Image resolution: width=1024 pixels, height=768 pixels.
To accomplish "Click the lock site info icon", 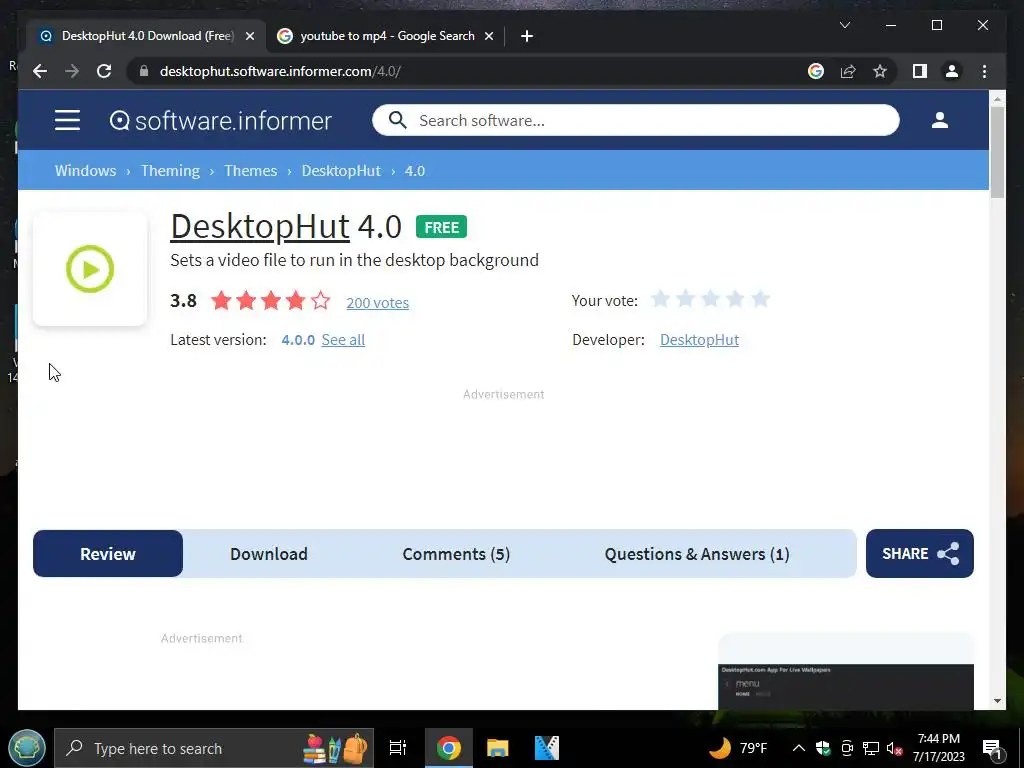I will click(x=144, y=71).
